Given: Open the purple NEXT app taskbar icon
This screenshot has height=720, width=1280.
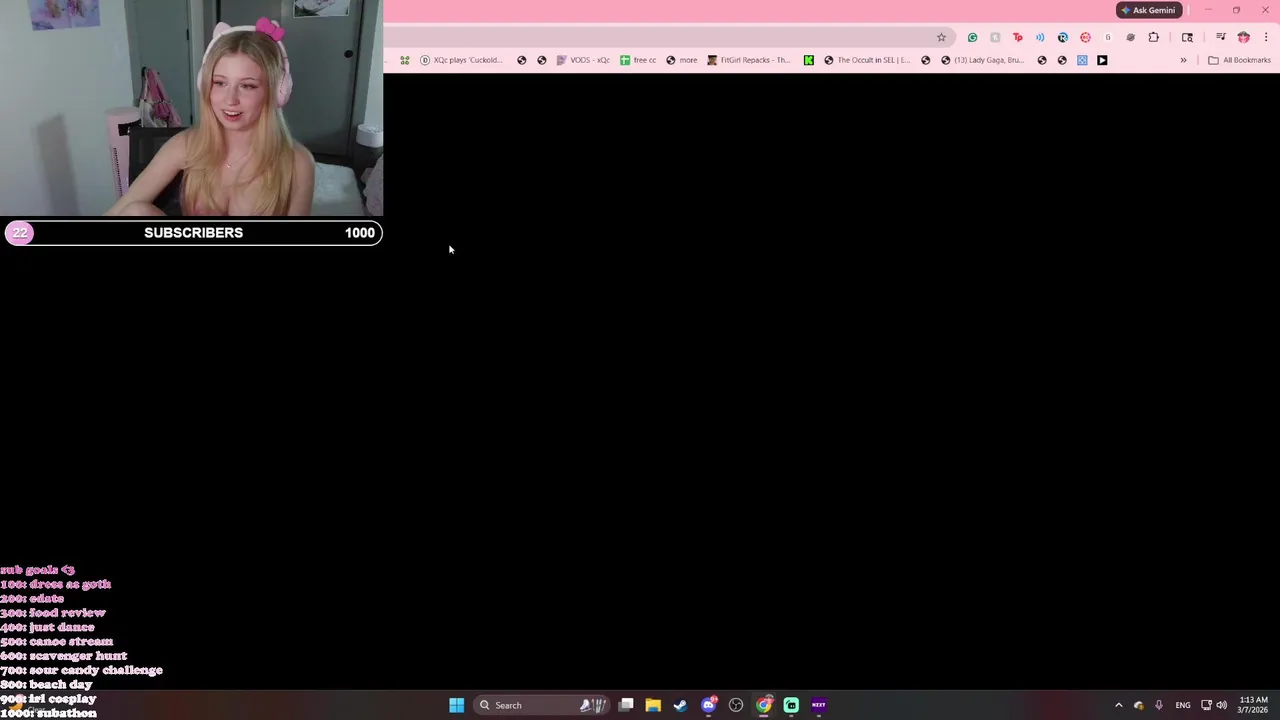Looking at the screenshot, I should [x=819, y=705].
